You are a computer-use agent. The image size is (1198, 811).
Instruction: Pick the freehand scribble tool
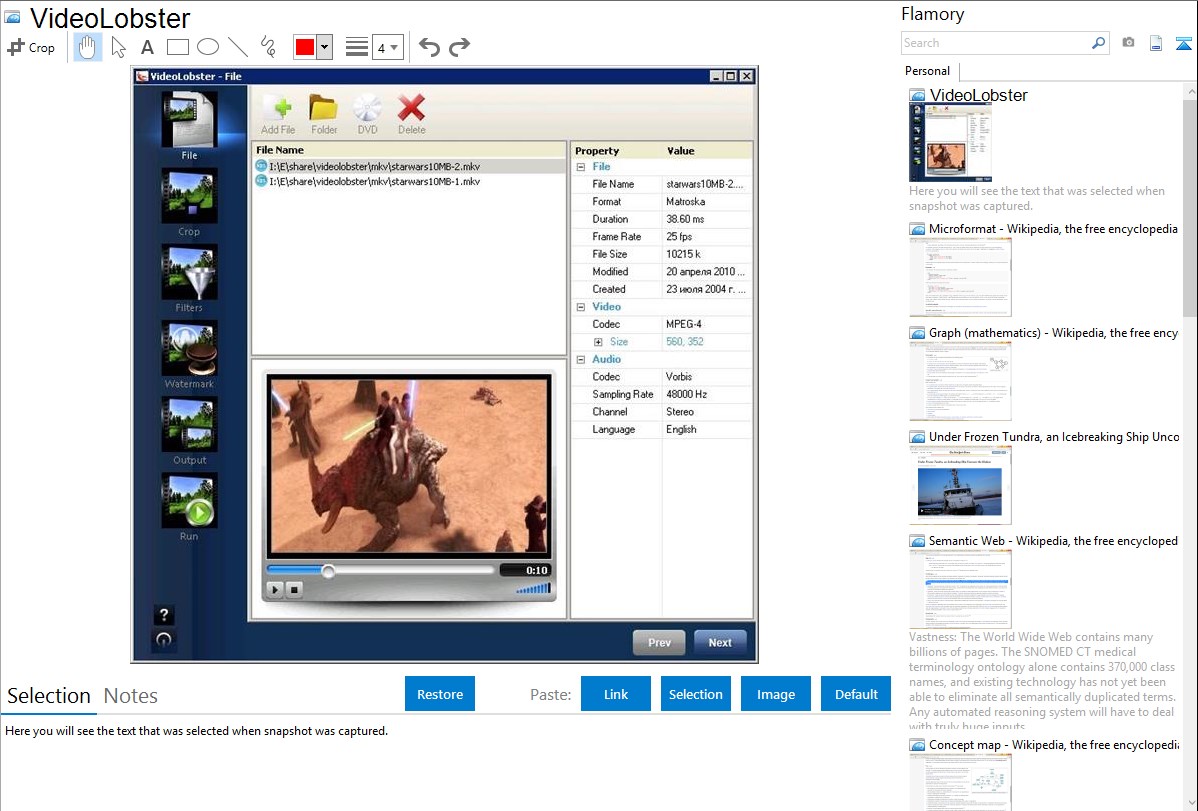click(268, 47)
